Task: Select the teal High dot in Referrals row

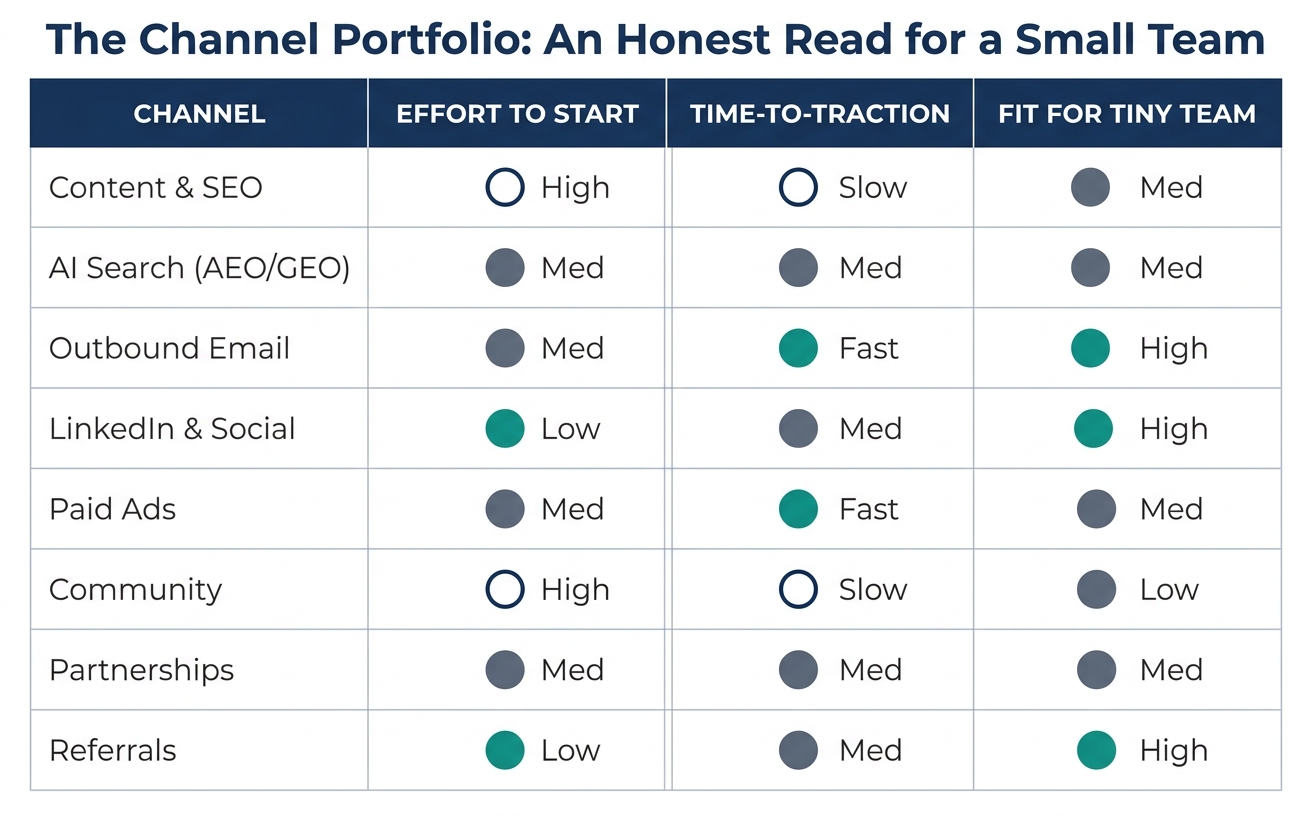Action: click(x=1096, y=750)
